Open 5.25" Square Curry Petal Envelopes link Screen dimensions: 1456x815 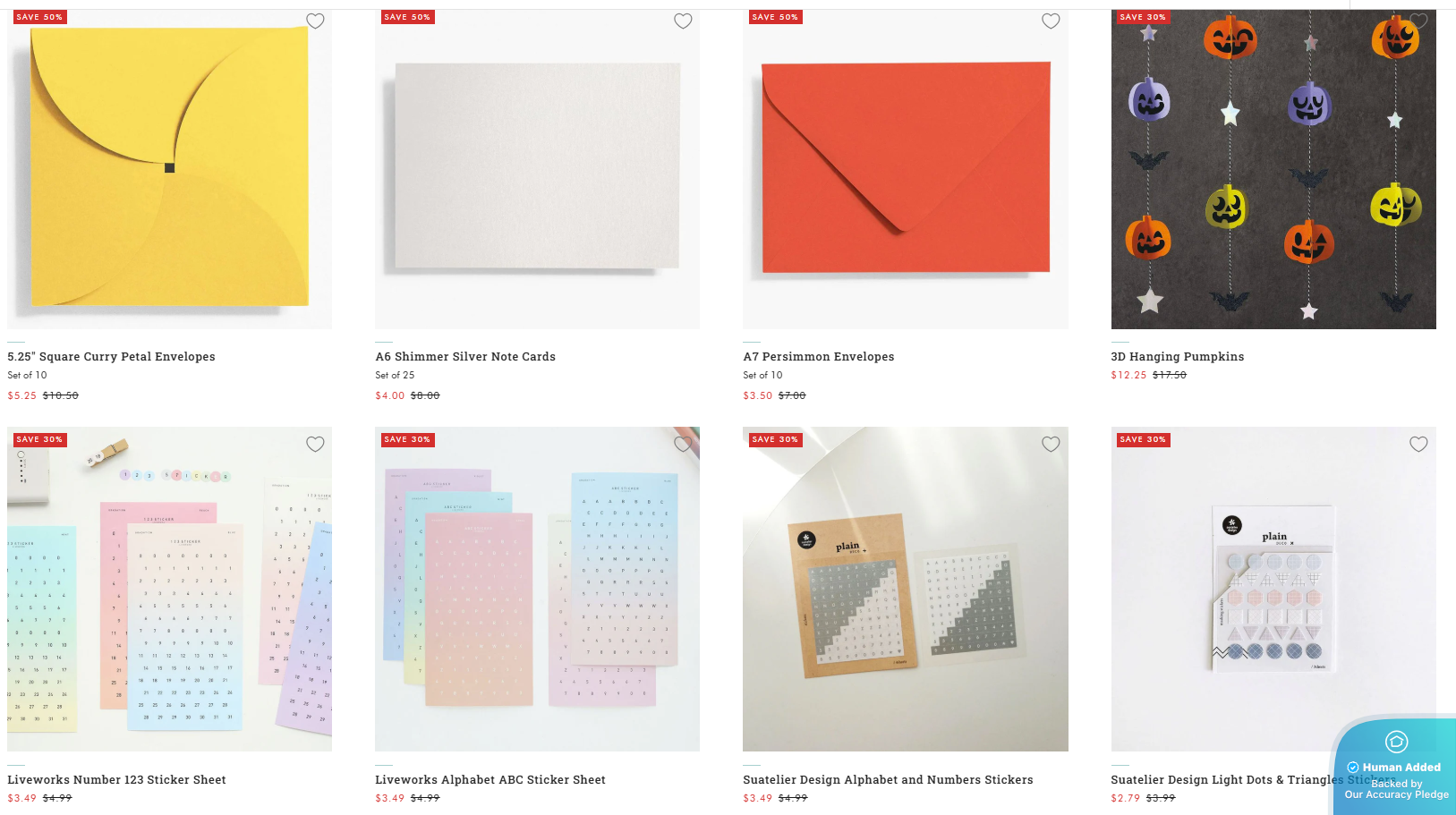[111, 357]
